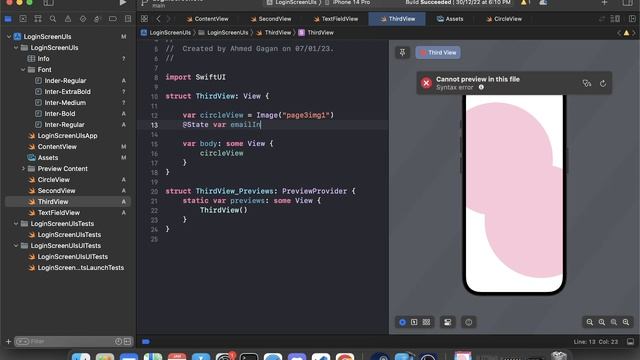
Task: Open the iPhone 14 Pro destination selector
Action: pos(348,2)
